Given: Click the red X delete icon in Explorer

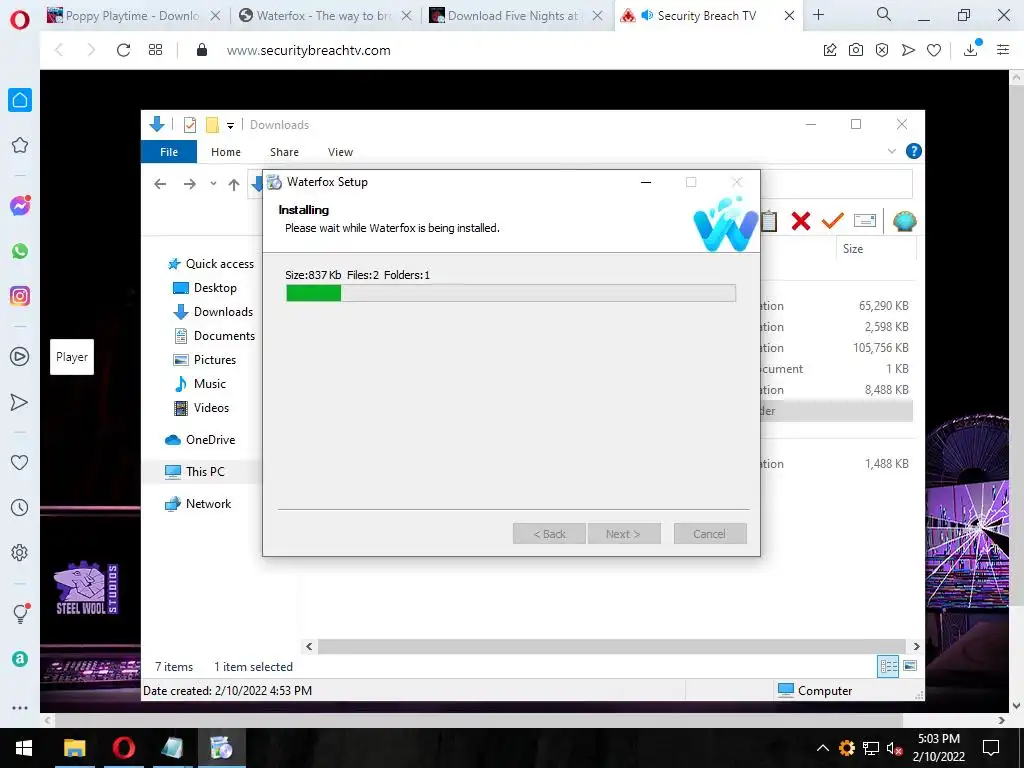Looking at the screenshot, I should coord(801,221).
